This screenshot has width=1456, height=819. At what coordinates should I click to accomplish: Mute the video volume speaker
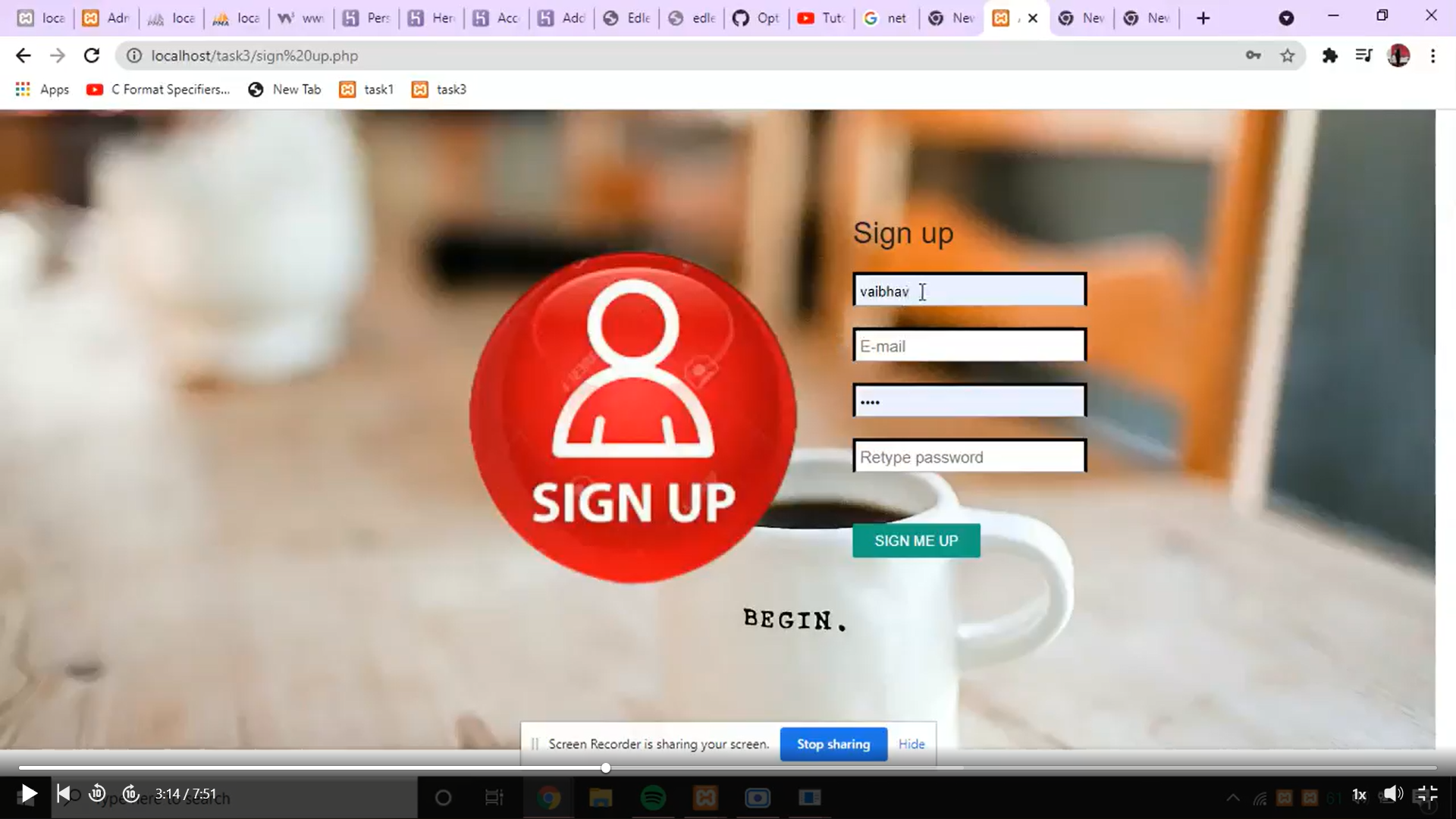point(1392,794)
